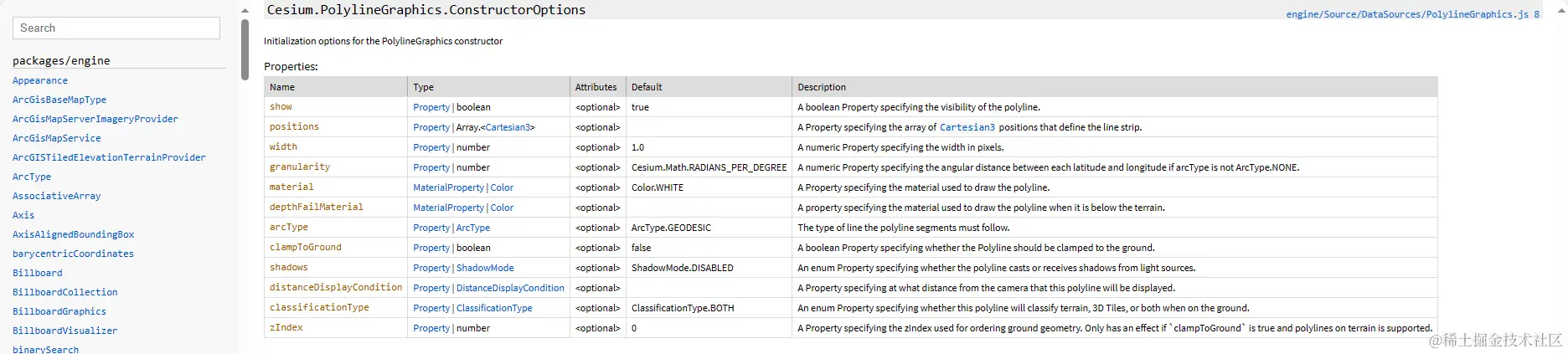Click default value ClassificationType.BOTH
The width and height of the screenshot is (1568, 354).
click(683, 308)
